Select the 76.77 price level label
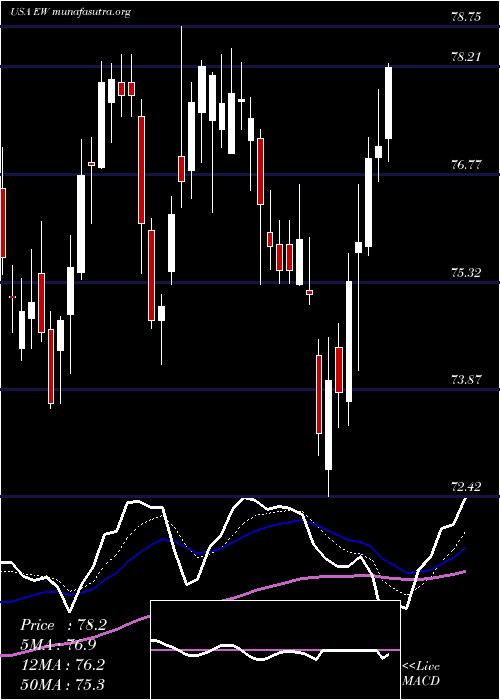This screenshot has width=500, height=700. tap(466, 165)
